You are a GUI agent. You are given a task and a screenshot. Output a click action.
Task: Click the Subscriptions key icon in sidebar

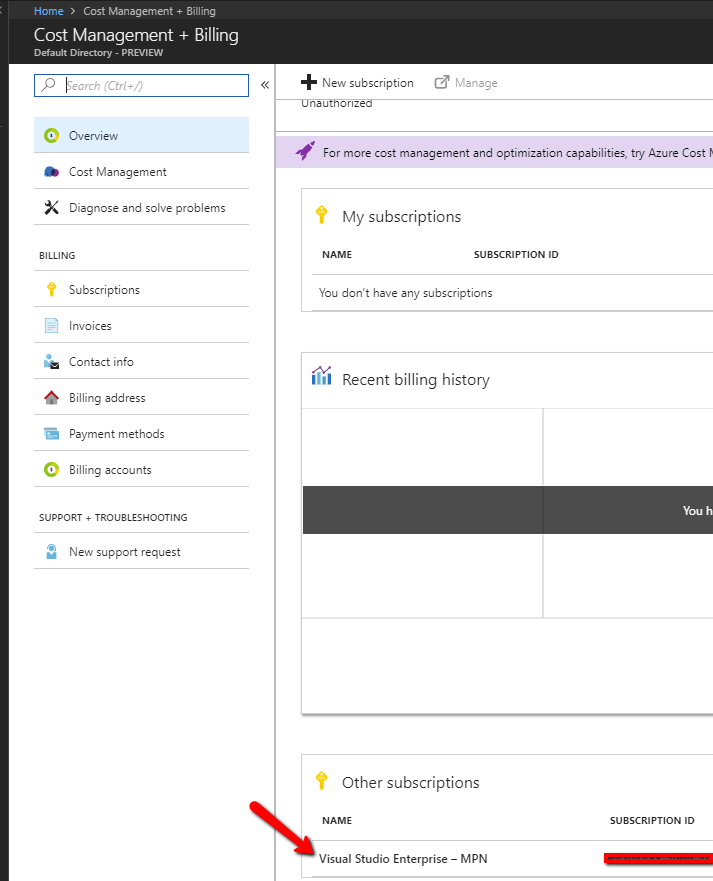[x=51, y=289]
